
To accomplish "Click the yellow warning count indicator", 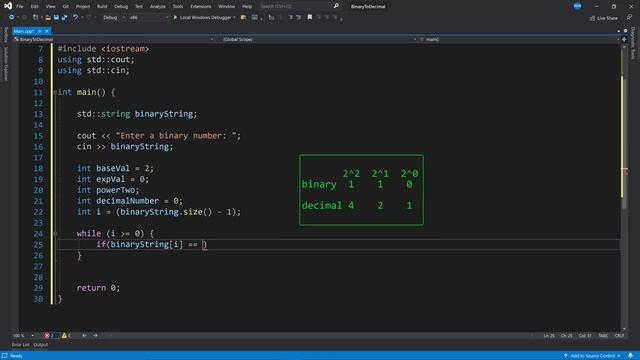I will click(66, 336).
